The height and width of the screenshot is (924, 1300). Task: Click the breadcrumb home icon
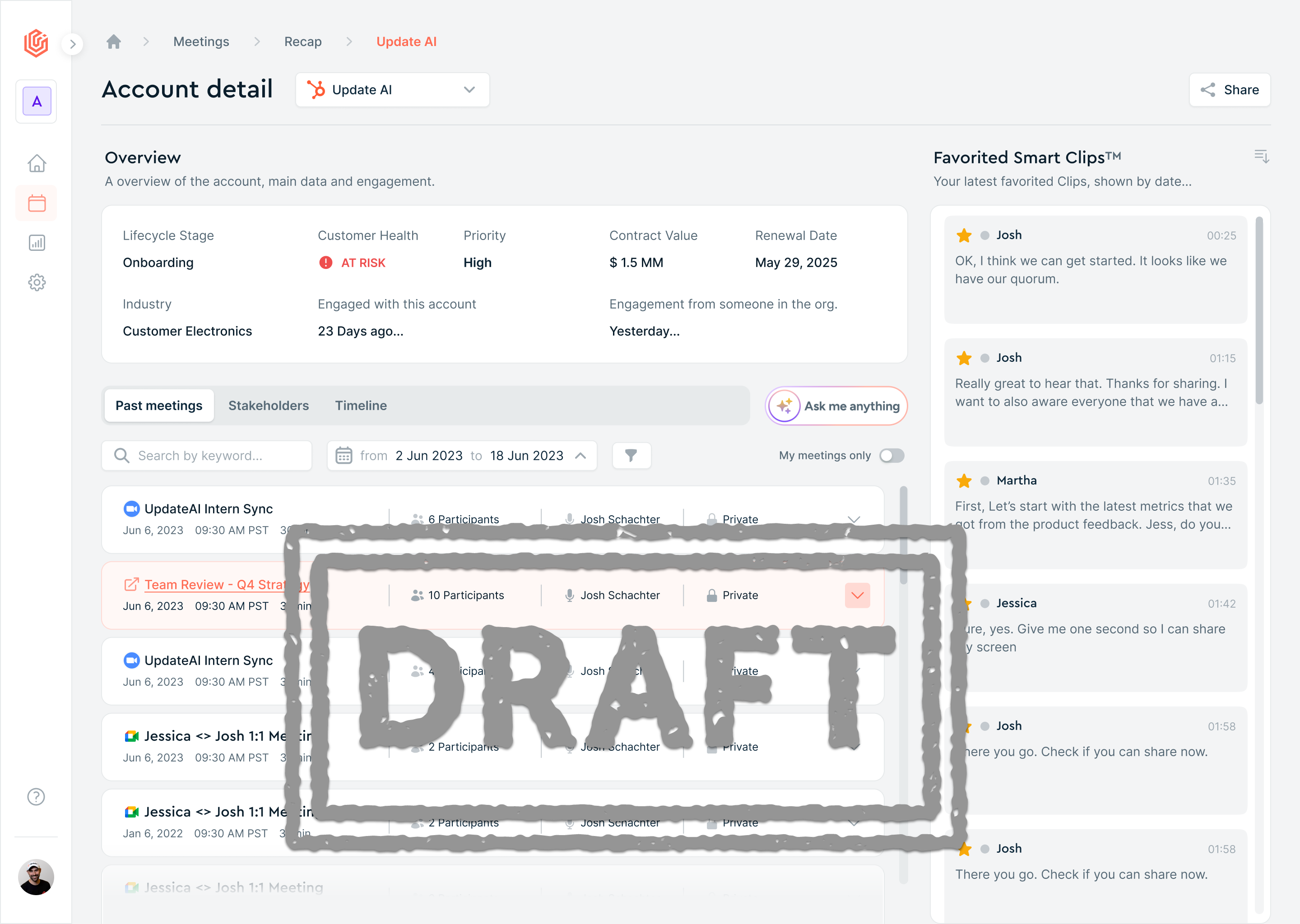[114, 42]
